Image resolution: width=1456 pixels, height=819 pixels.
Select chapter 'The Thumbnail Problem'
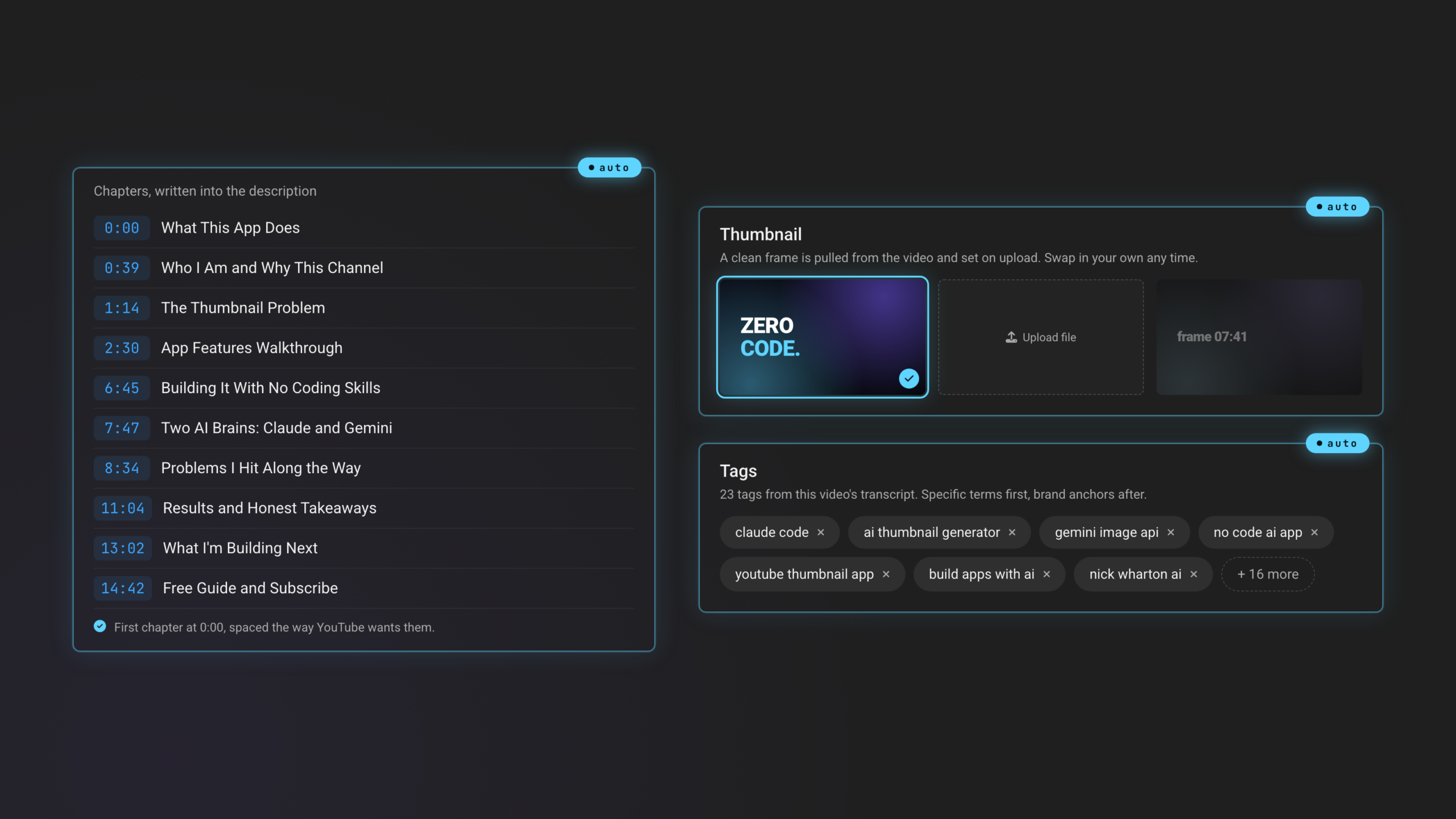[243, 308]
